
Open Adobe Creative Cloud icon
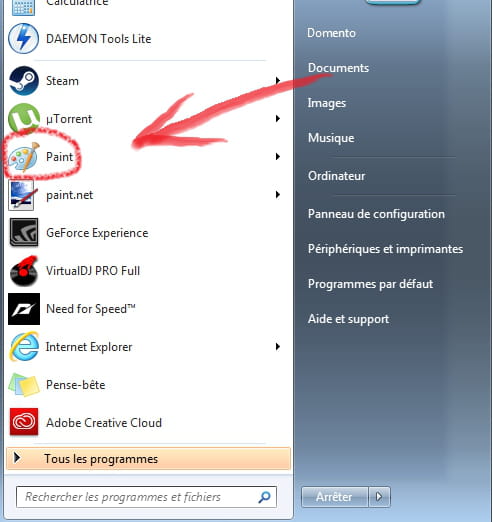click(24, 422)
